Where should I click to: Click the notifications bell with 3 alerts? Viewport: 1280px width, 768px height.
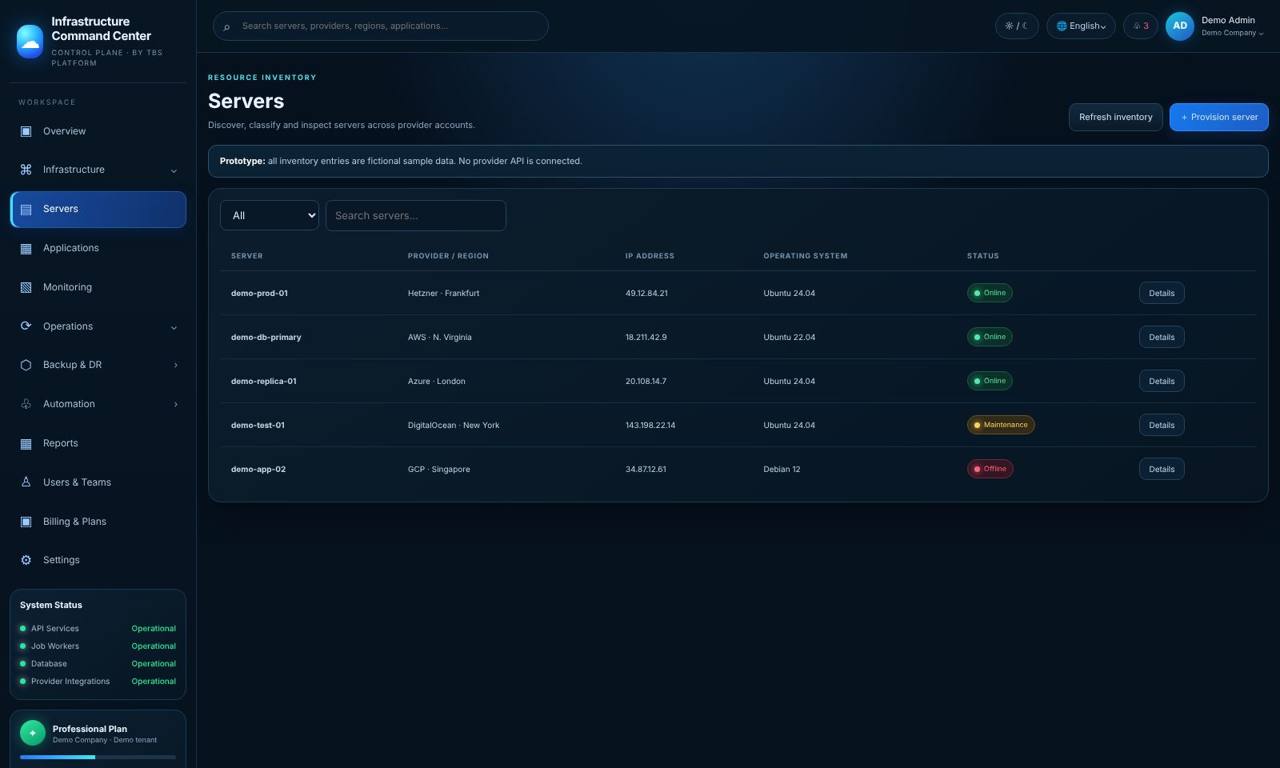tap(1141, 26)
